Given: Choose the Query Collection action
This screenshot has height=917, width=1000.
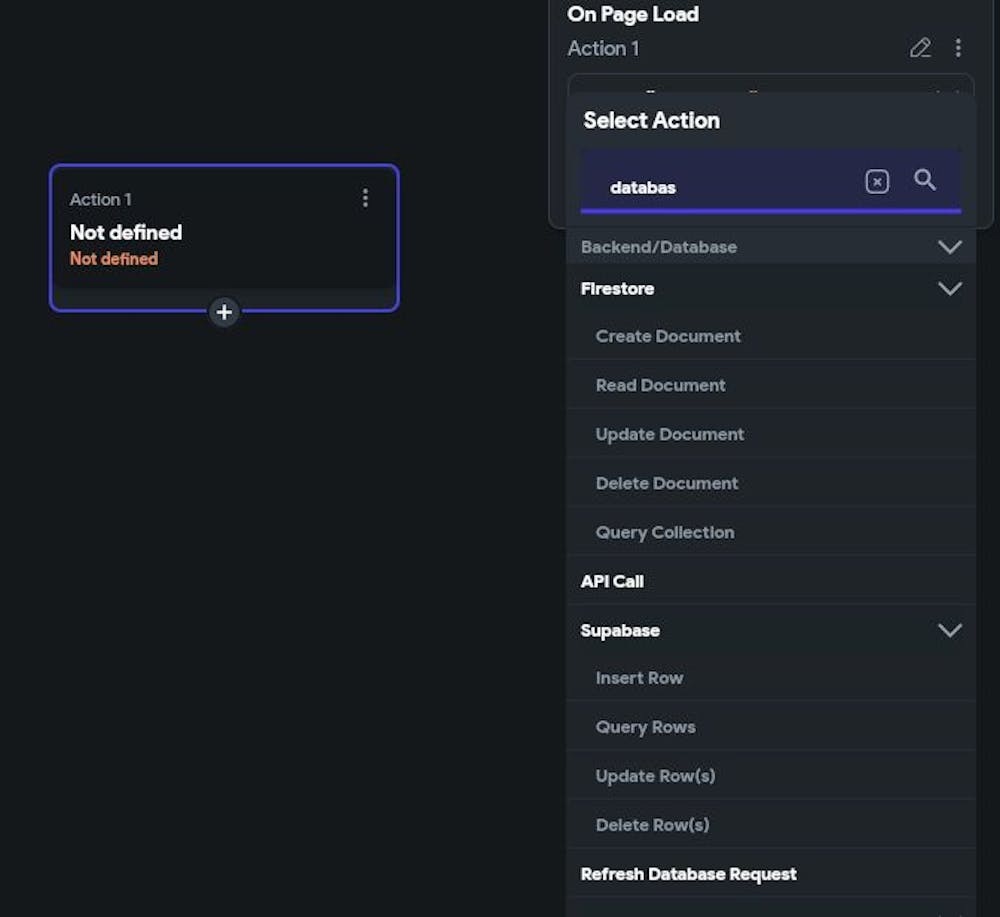Looking at the screenshot, I should coord(664,532).
